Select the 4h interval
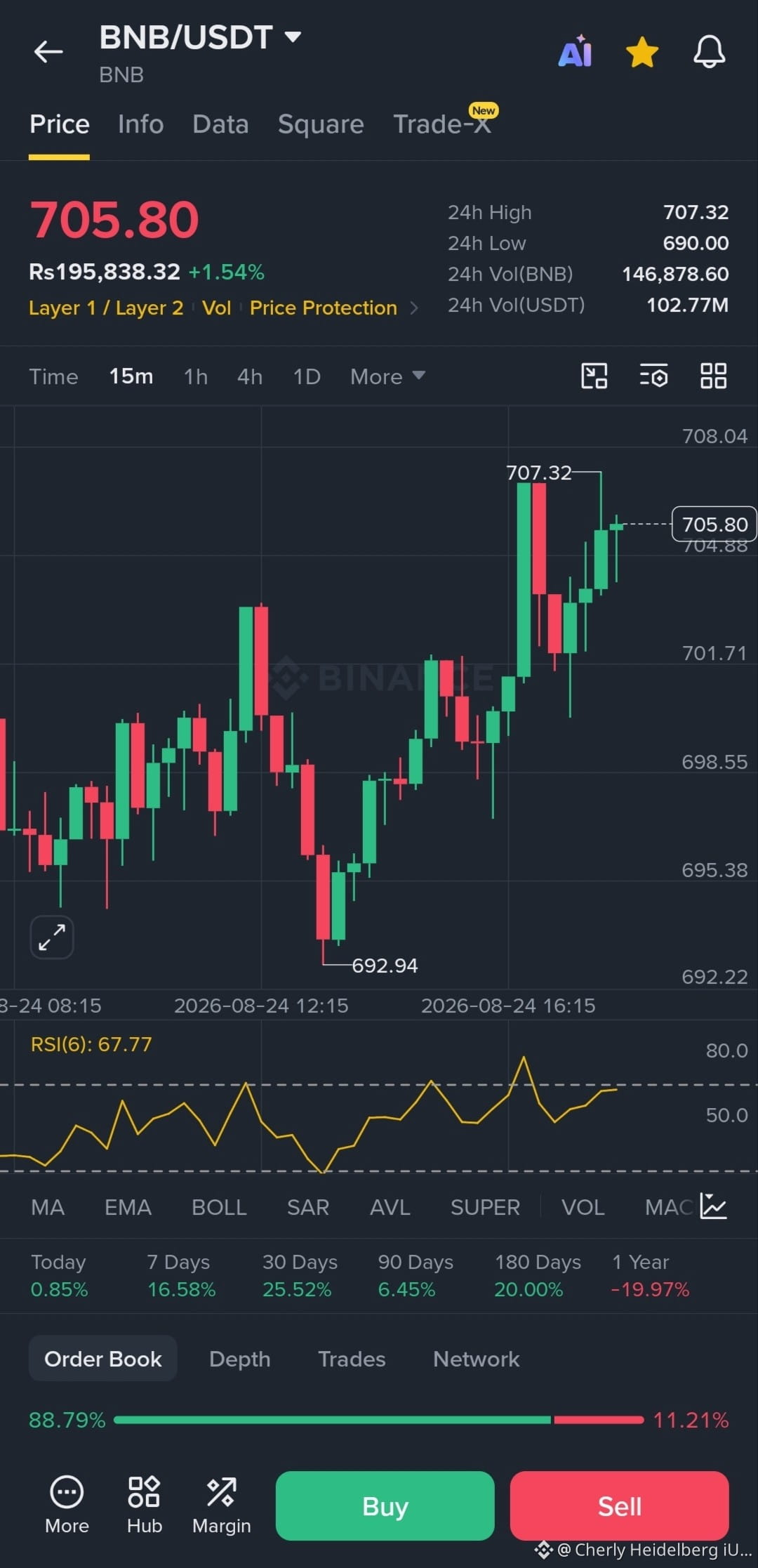Viewport: 758px width, 1568px height. [x=250, y=376]
